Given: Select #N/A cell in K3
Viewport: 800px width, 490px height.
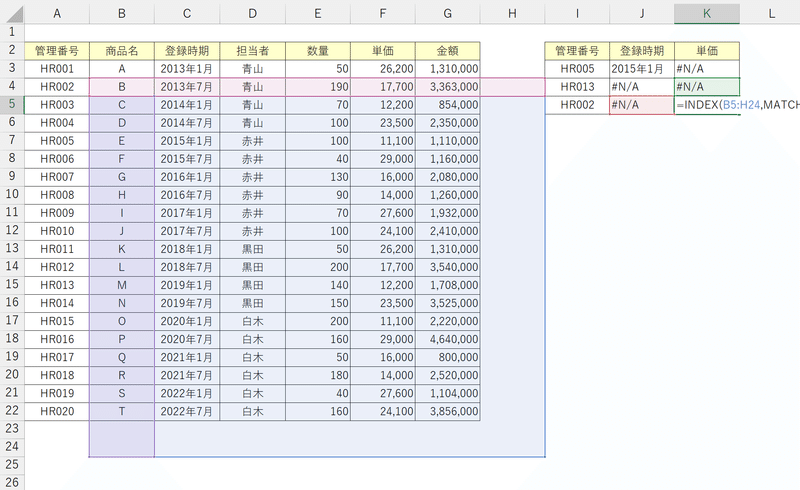Looking at the screenshot, I should pos(707,69).
